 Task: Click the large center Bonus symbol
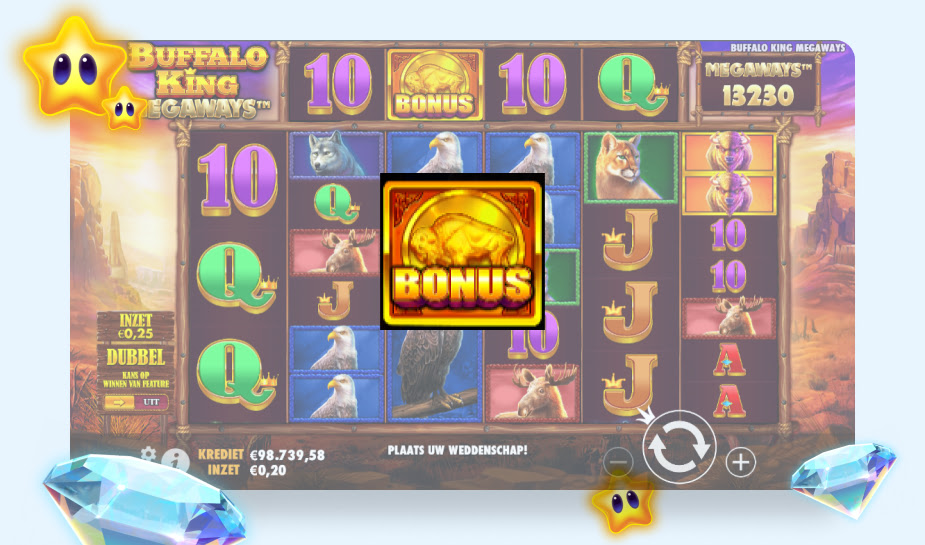click(462, 251)
